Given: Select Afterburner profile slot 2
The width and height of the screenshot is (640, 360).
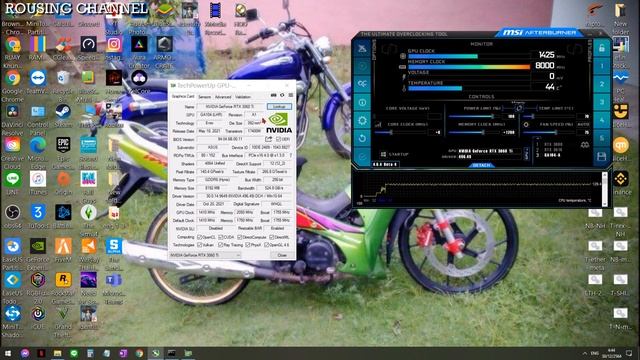Looking at the screenshot, I should tap(602, 84).
